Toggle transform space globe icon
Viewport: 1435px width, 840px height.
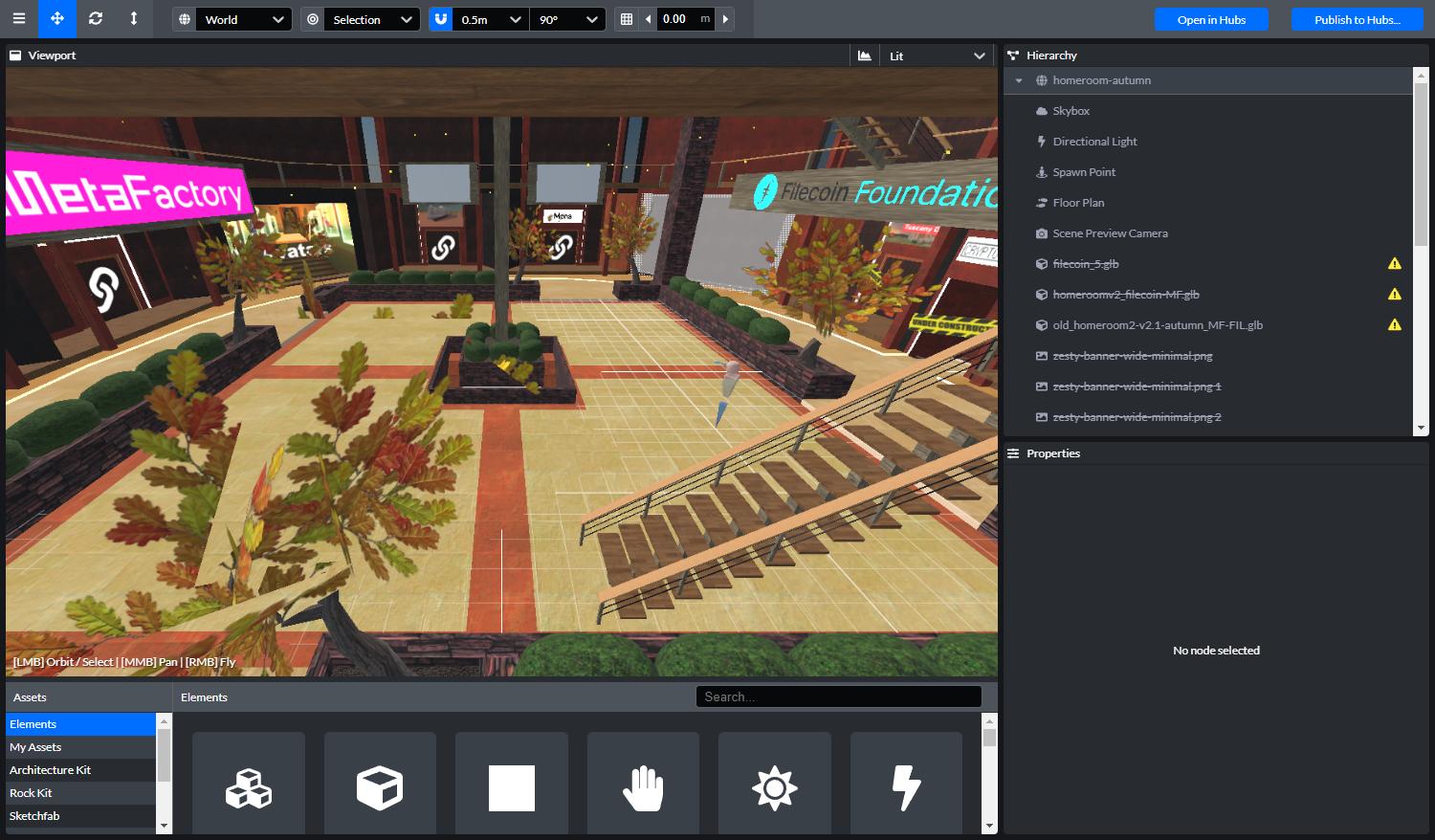[x=185, y=19]
